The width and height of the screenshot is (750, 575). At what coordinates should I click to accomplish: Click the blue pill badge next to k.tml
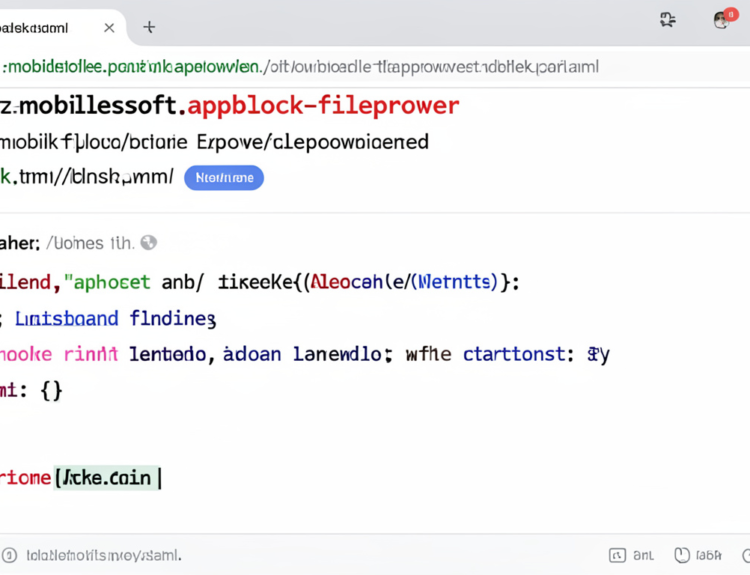tap(224, 178)
